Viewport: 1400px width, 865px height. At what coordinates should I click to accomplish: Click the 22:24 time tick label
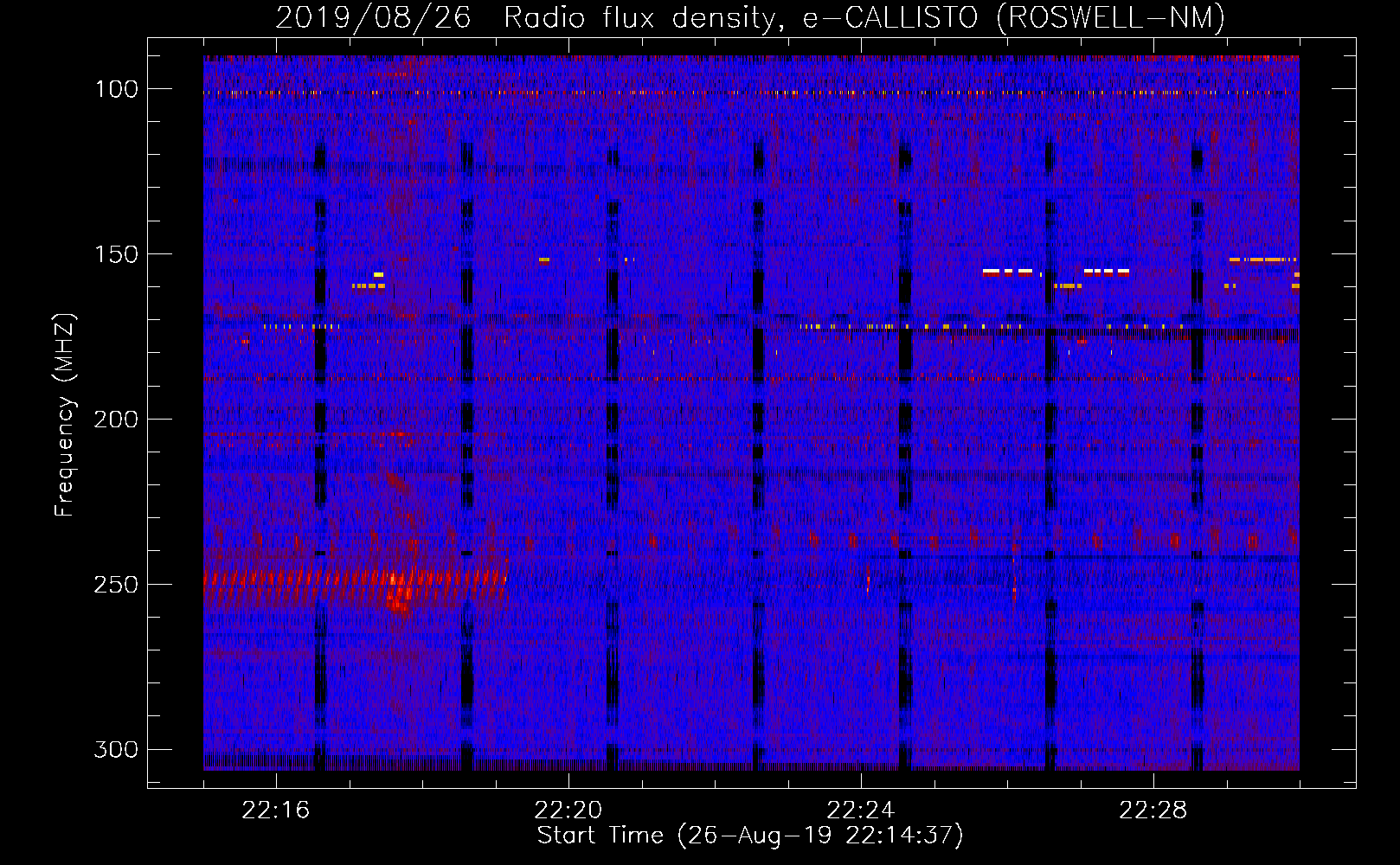pyautogui.click(x=861, y=811)
